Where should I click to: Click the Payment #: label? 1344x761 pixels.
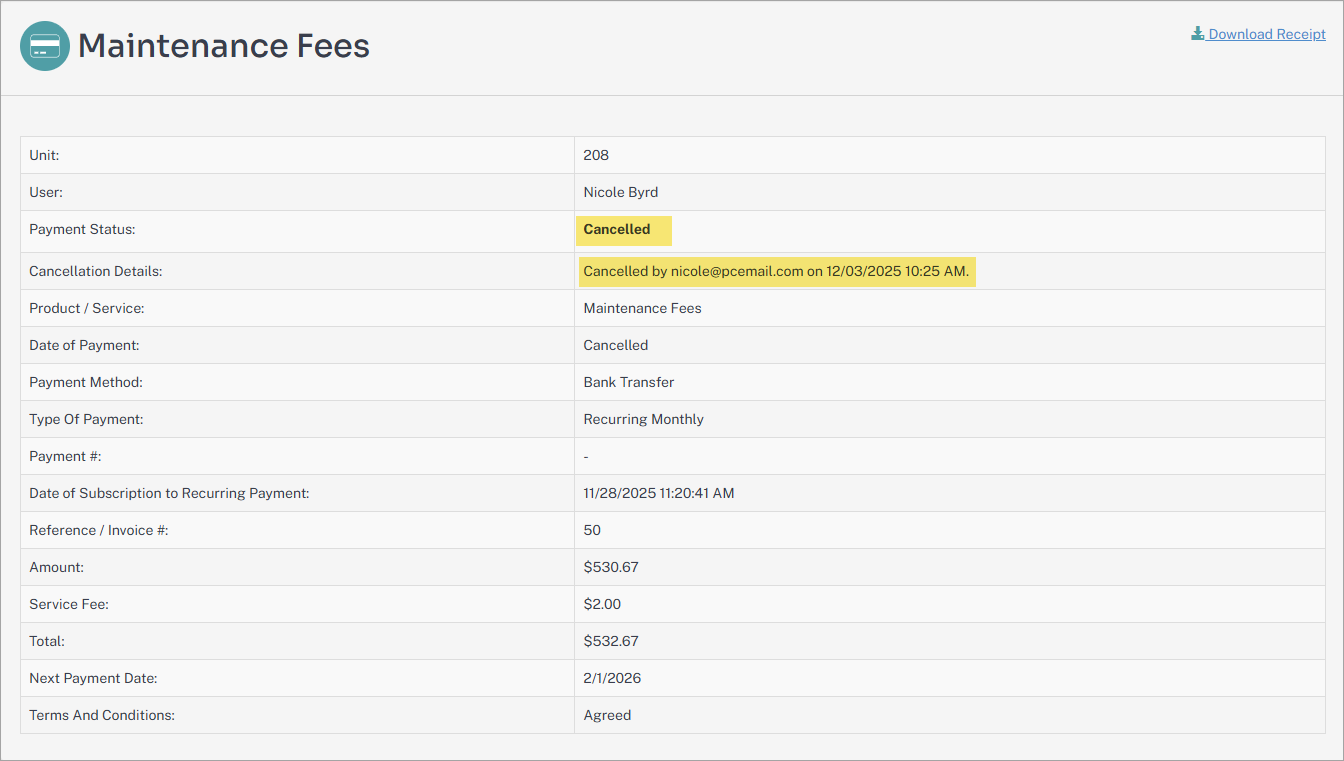(x=65, y=456)
